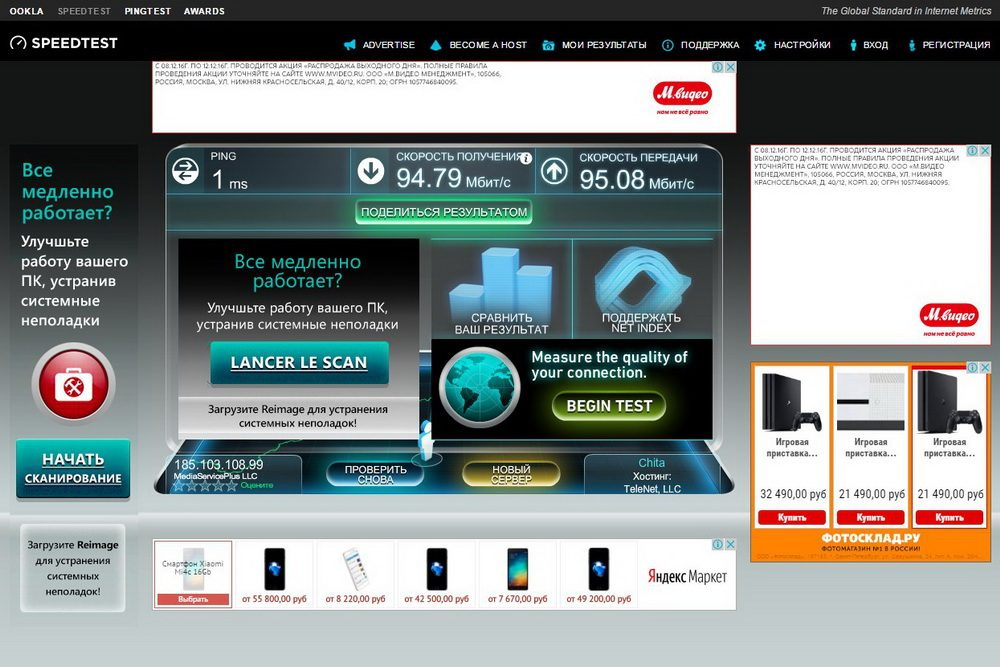Click the 1 ms ping value

click(230, 180)
